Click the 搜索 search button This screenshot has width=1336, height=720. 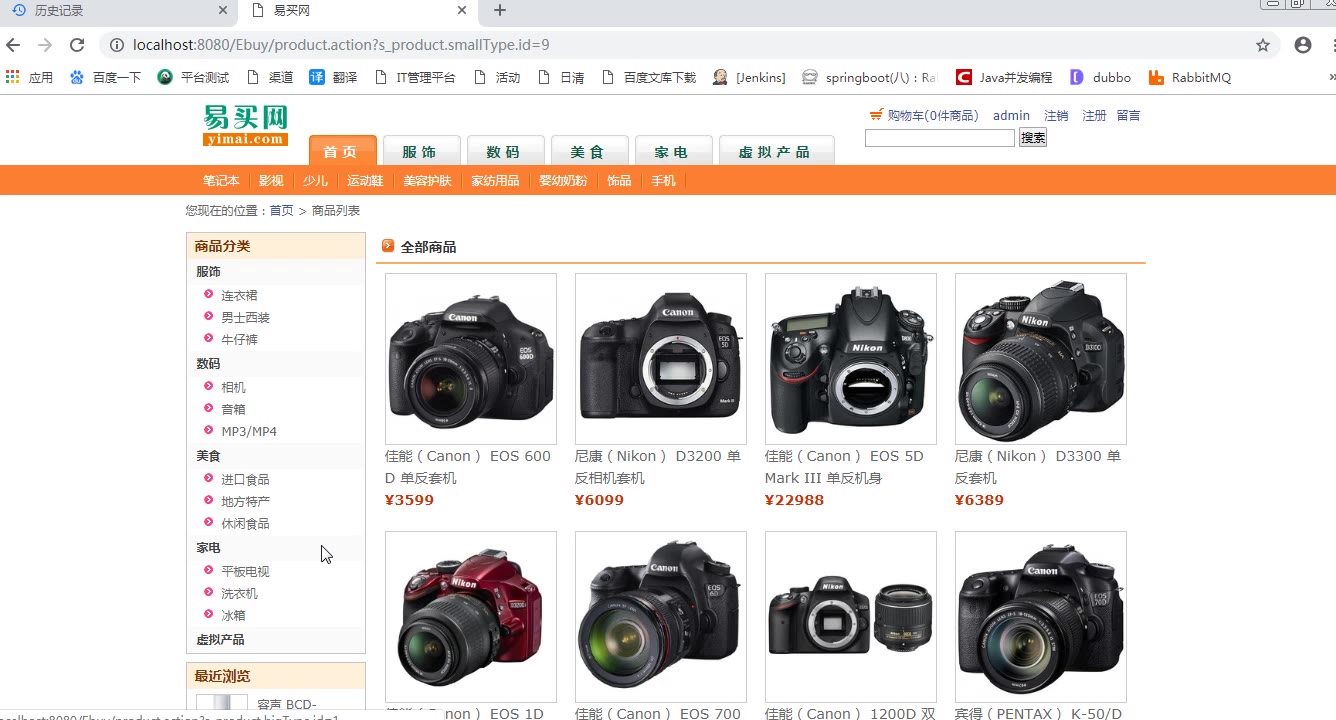pos(1033,138)
